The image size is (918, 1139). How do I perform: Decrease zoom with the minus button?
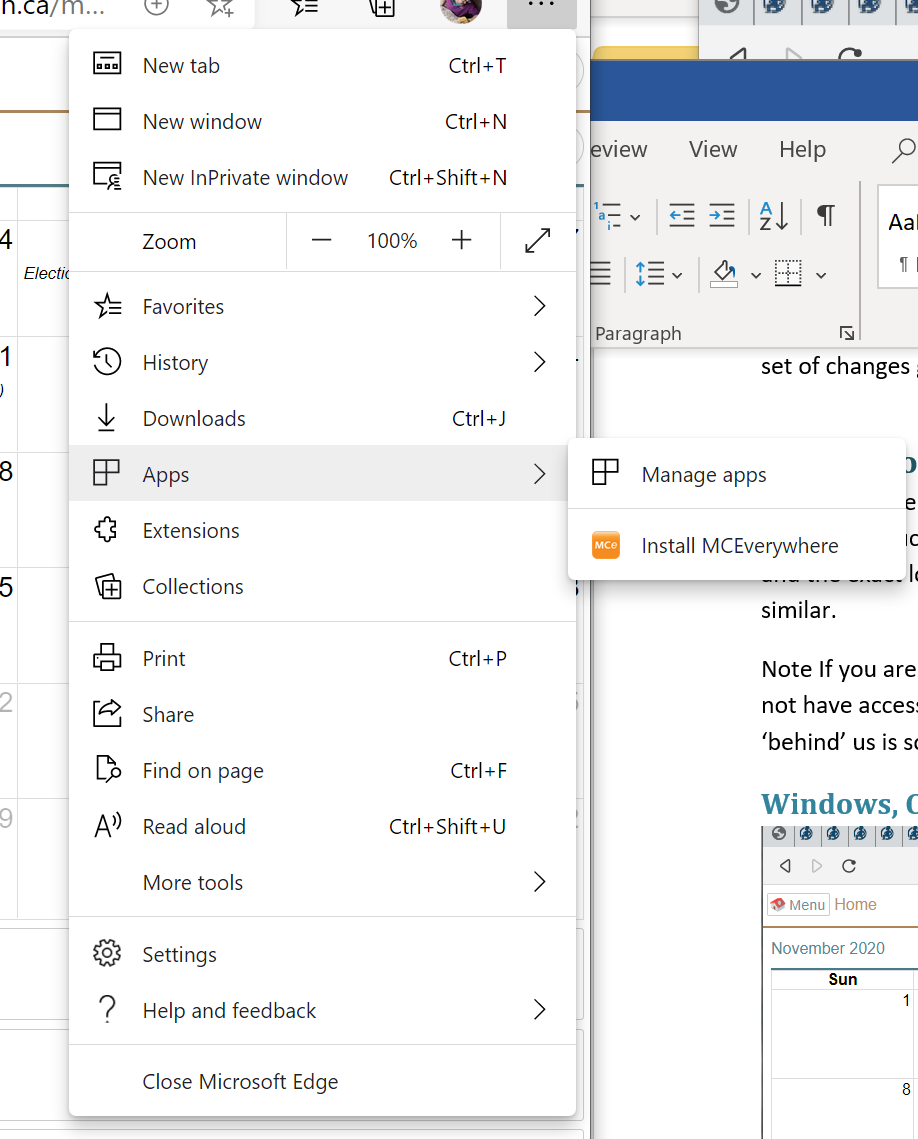(x=321, y=240)
